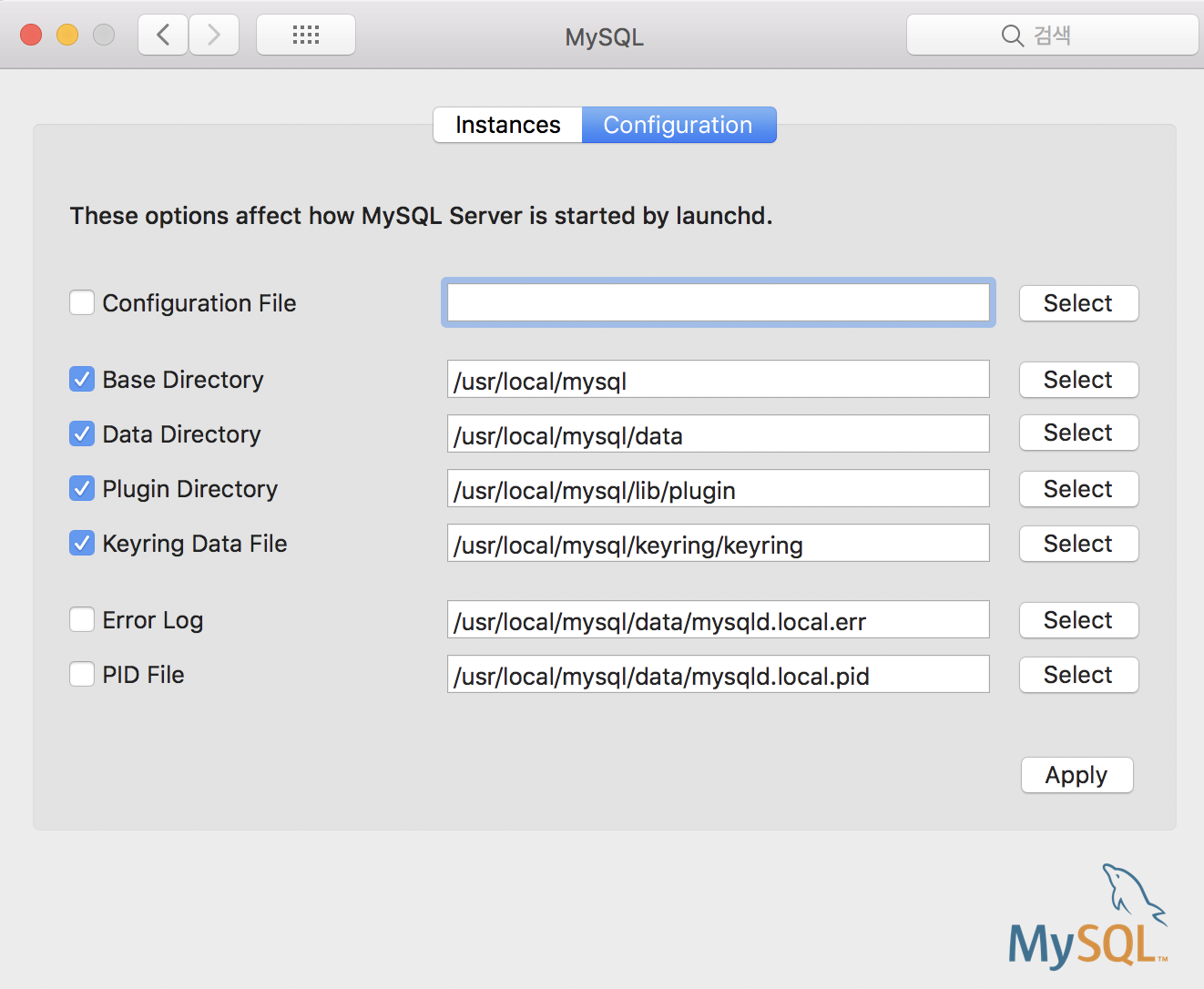Click the search magnifier icon
The image size is (1204, 989).
(1012, 36)
